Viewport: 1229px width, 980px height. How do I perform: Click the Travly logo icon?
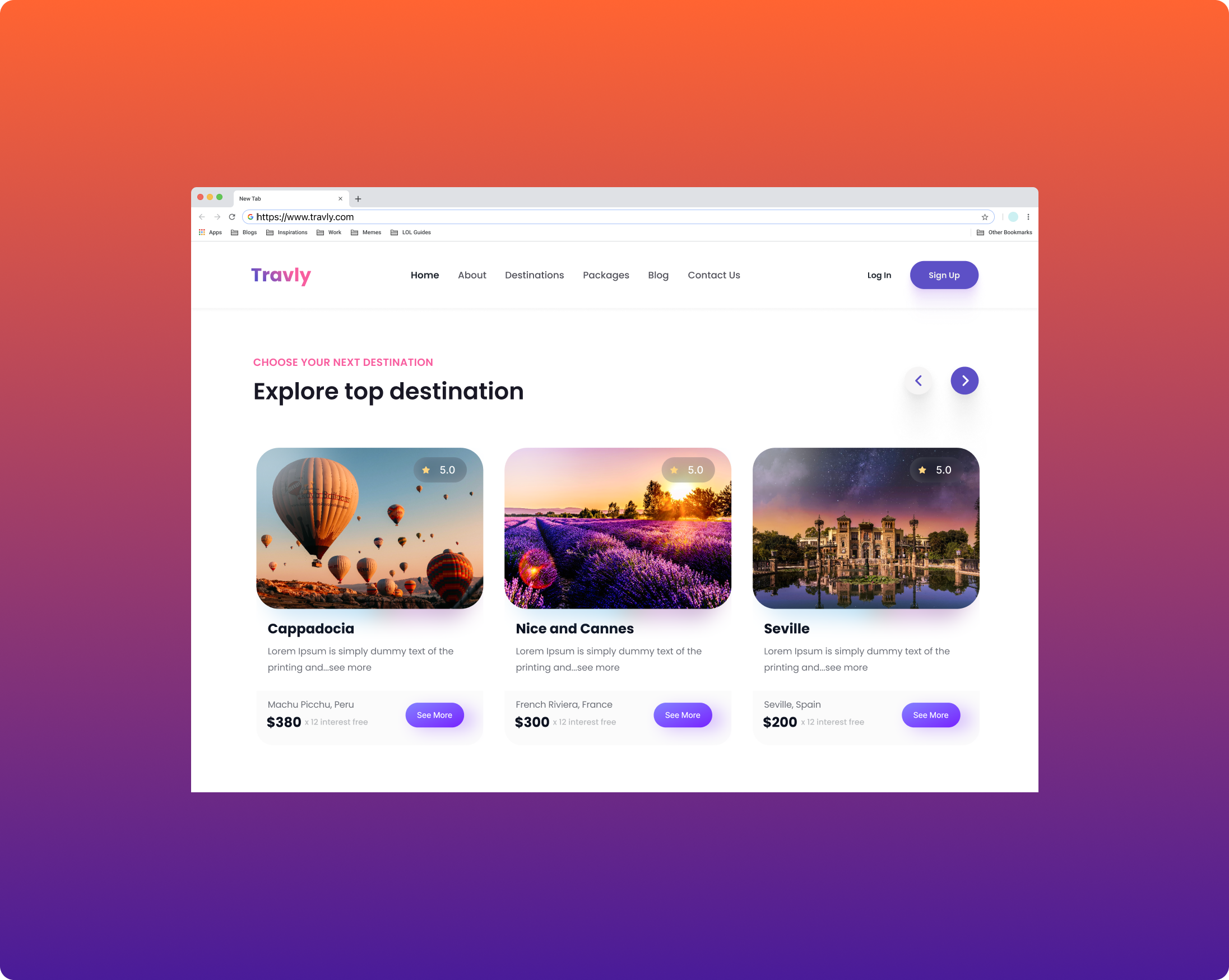coord(280,274)
